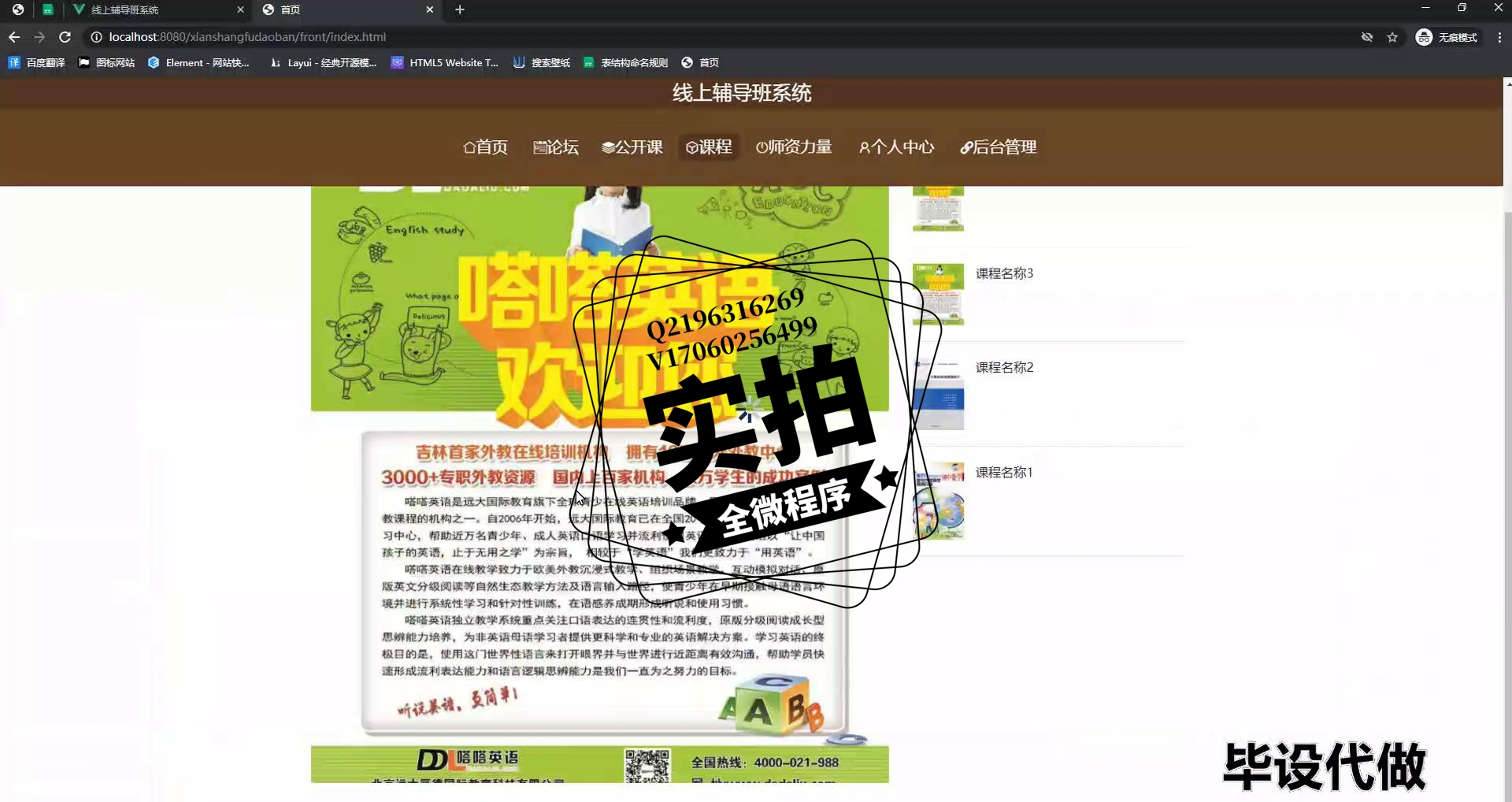Click the browser forward arrow

pos(39,37)
